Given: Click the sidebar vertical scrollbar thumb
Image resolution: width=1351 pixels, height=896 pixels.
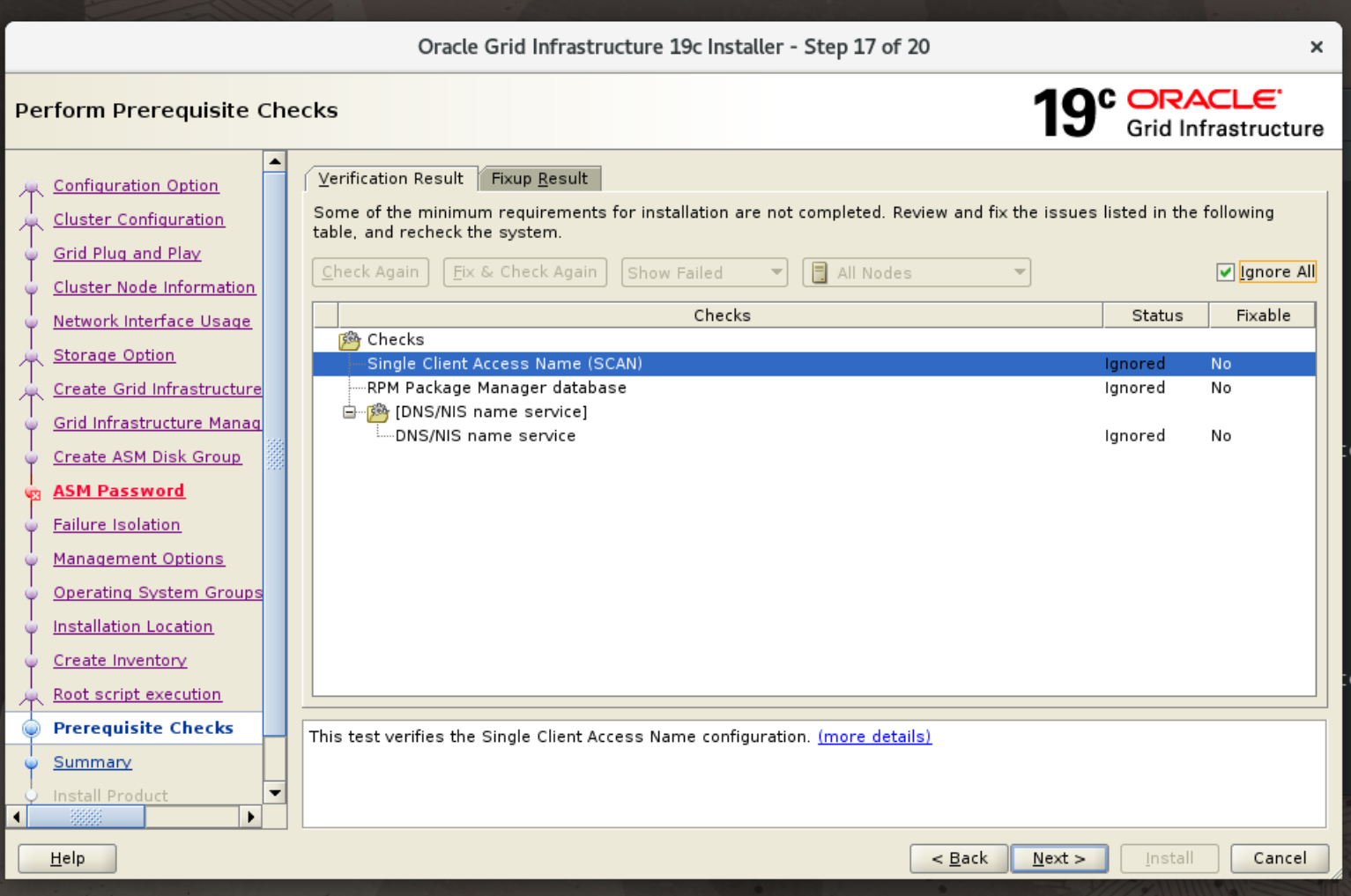Looking at the screenshot, I should pyautogui.click(x=275, y=454).
